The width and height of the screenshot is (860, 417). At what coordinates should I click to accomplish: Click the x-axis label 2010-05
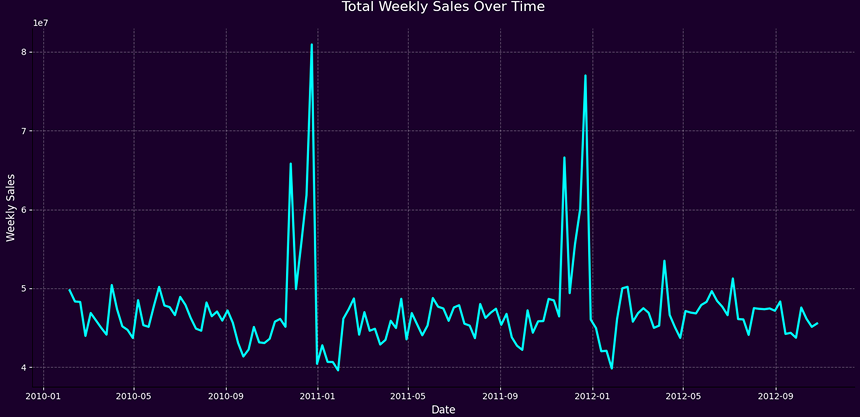point(134,395)
